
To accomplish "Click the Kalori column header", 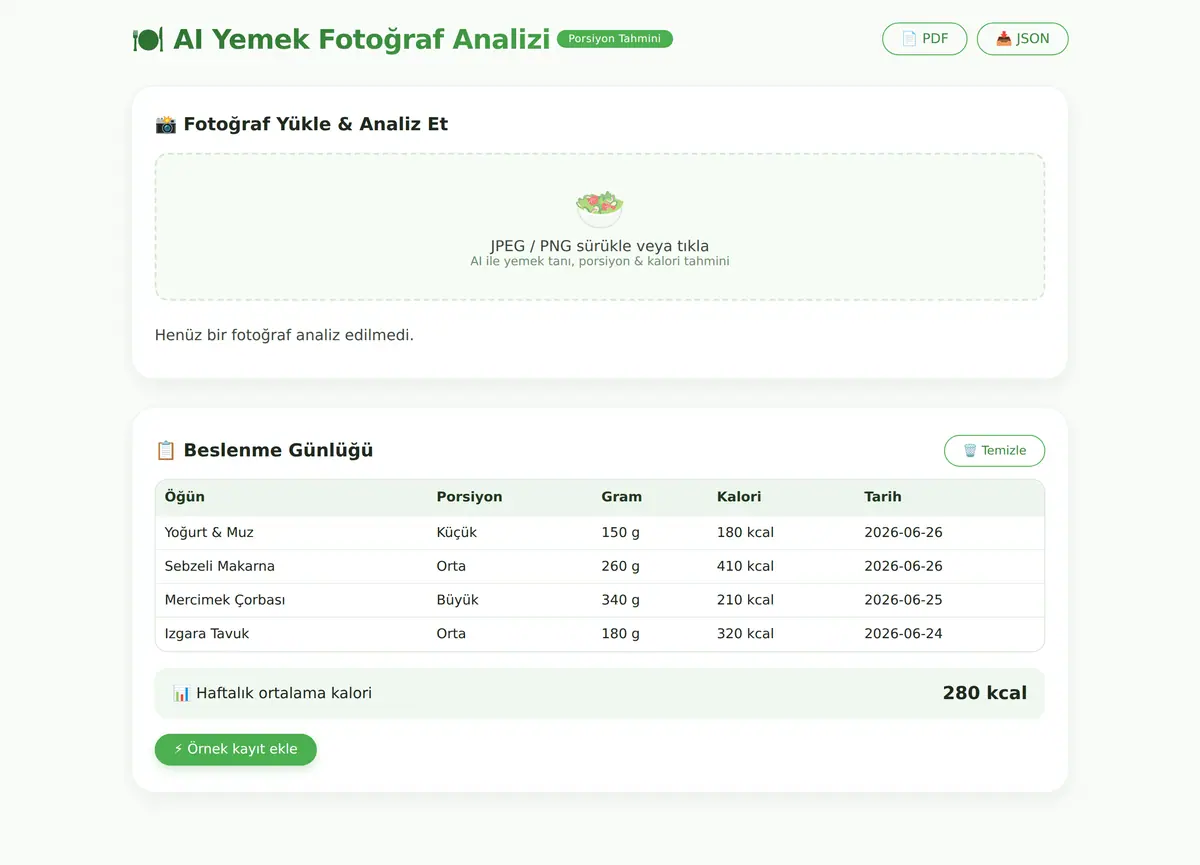I will pyautogui.click(x=739, y=497).
